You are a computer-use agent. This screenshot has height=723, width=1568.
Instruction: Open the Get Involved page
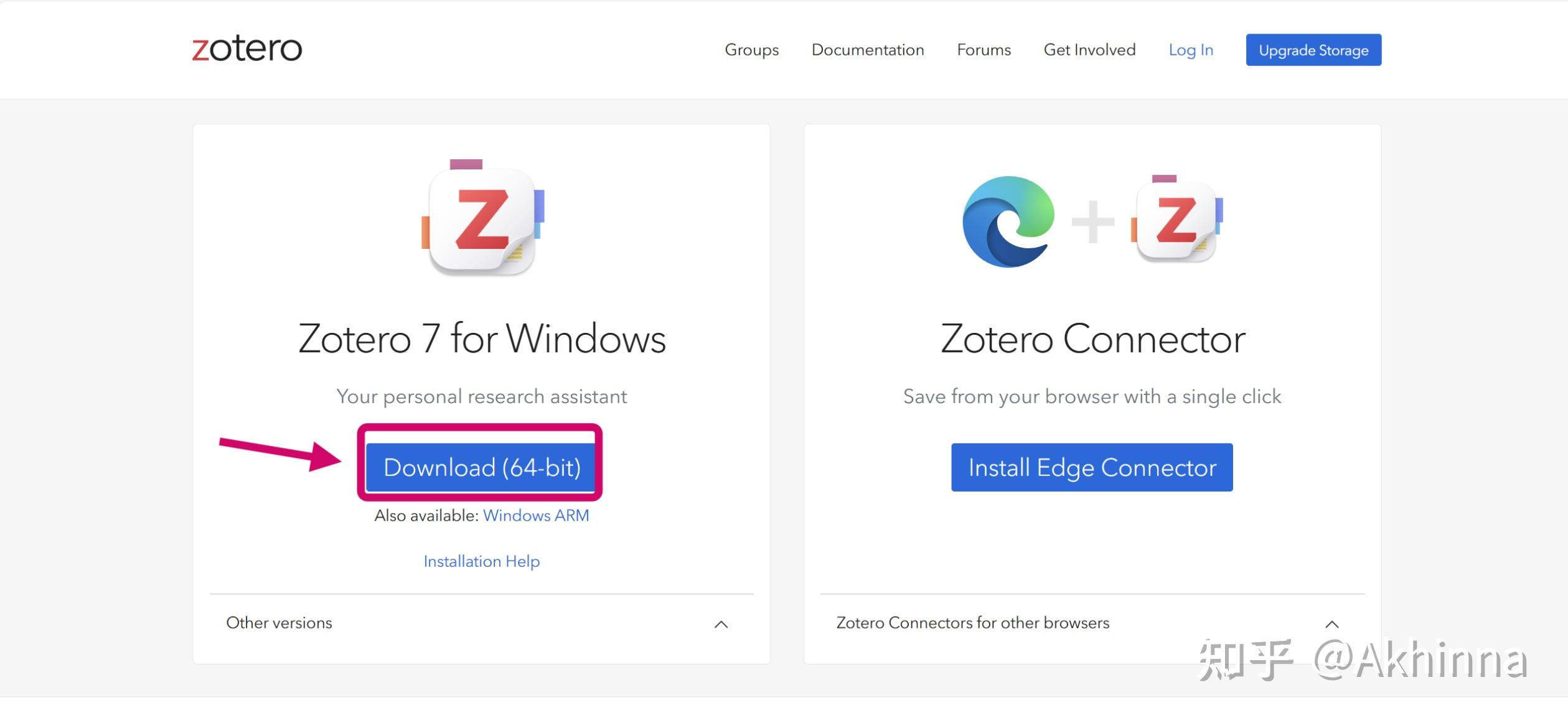coord(1089,50)
